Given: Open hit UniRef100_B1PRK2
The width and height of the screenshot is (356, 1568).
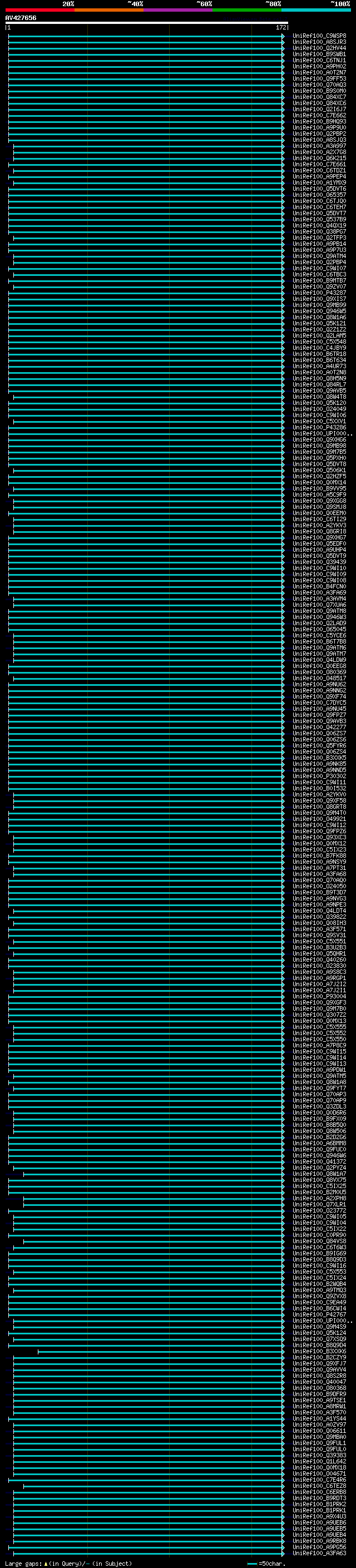Looking at the screenshot, I should click(x=319, y=1504).
